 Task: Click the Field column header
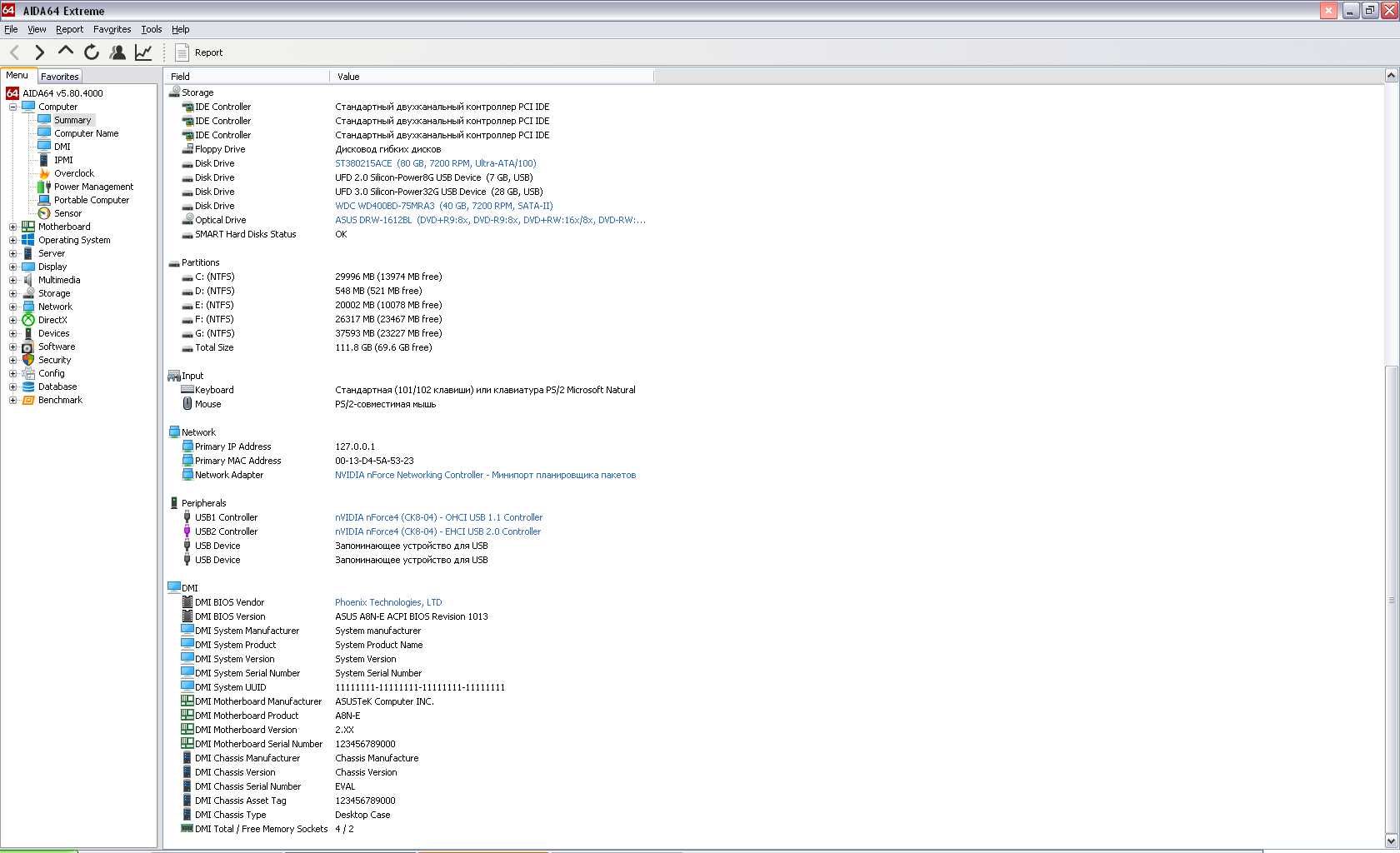247,76
